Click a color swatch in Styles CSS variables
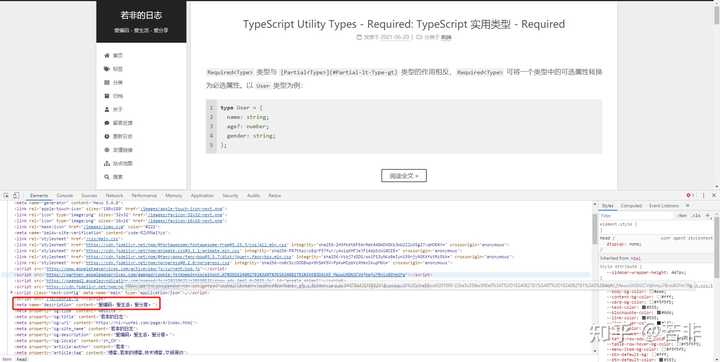This screenshot has width=720, height=362. (x=652, y=292)
